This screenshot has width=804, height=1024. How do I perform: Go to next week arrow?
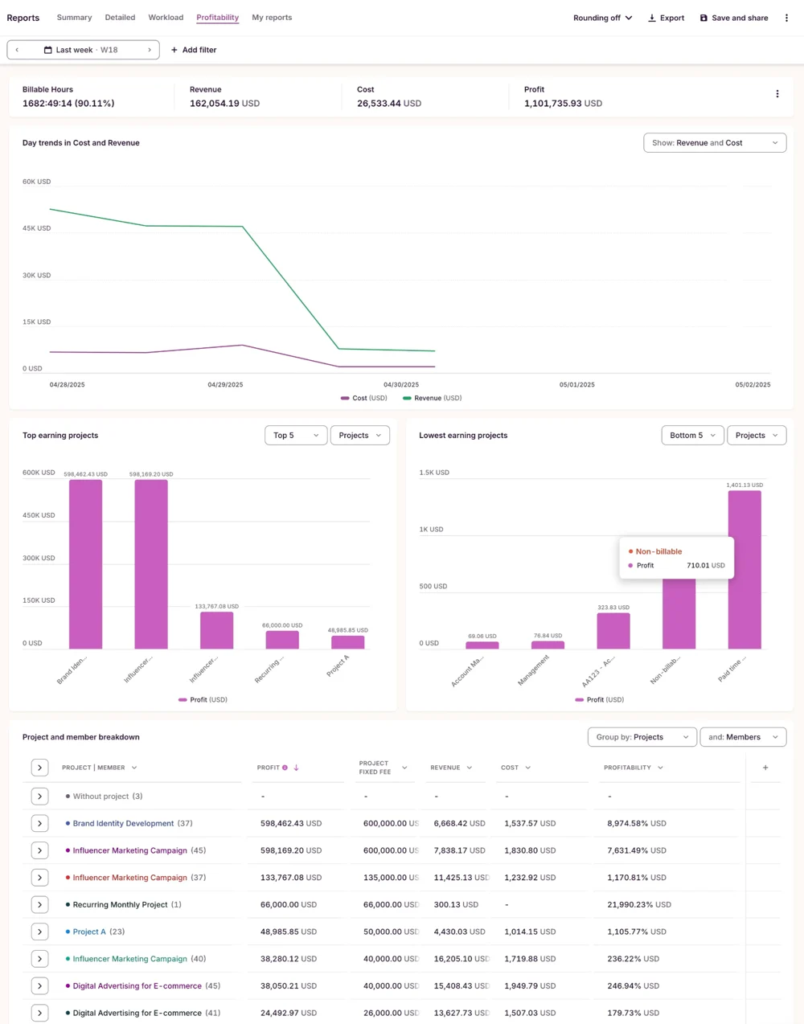150,50
